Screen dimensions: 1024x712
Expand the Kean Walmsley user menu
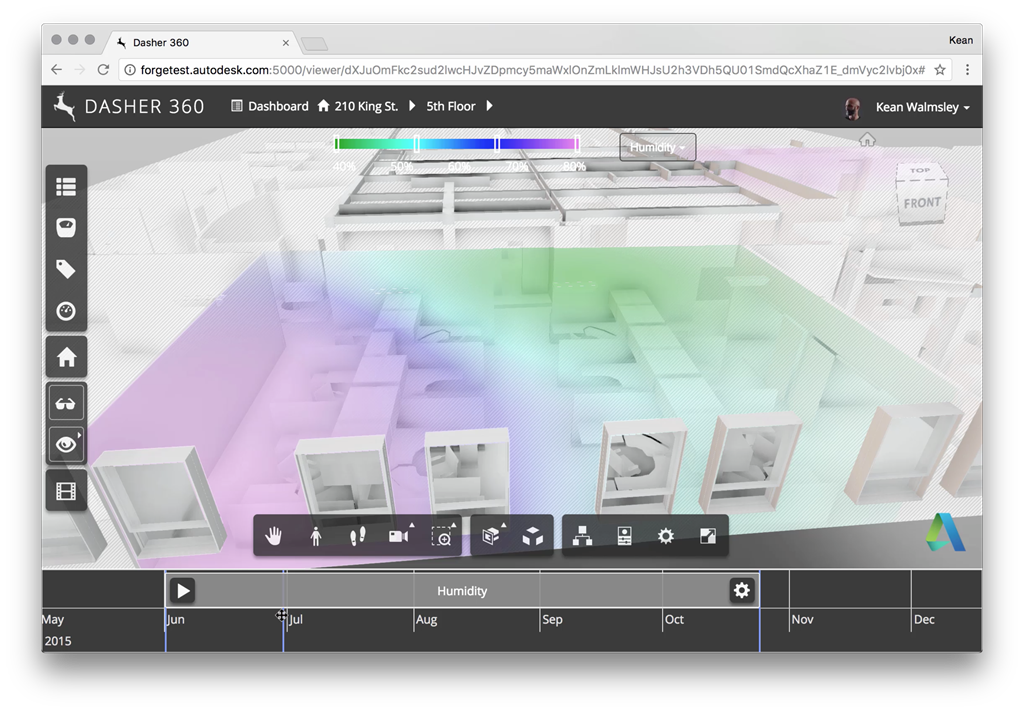[922, 107]
